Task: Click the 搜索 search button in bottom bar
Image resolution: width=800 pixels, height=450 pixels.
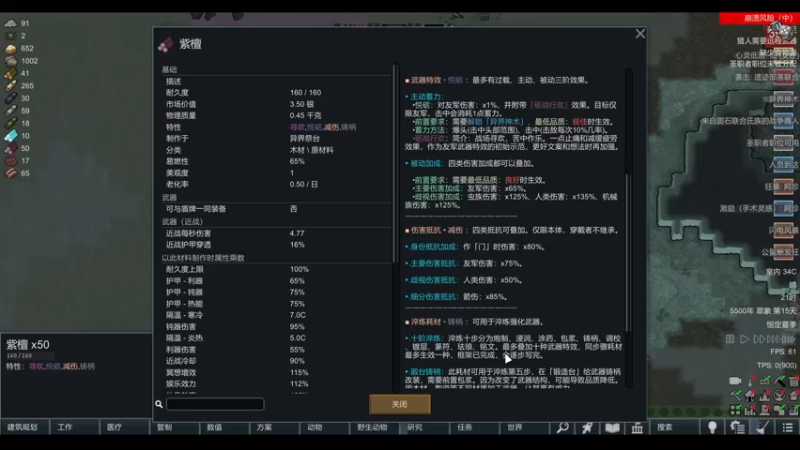Action: tap(674, 427)
